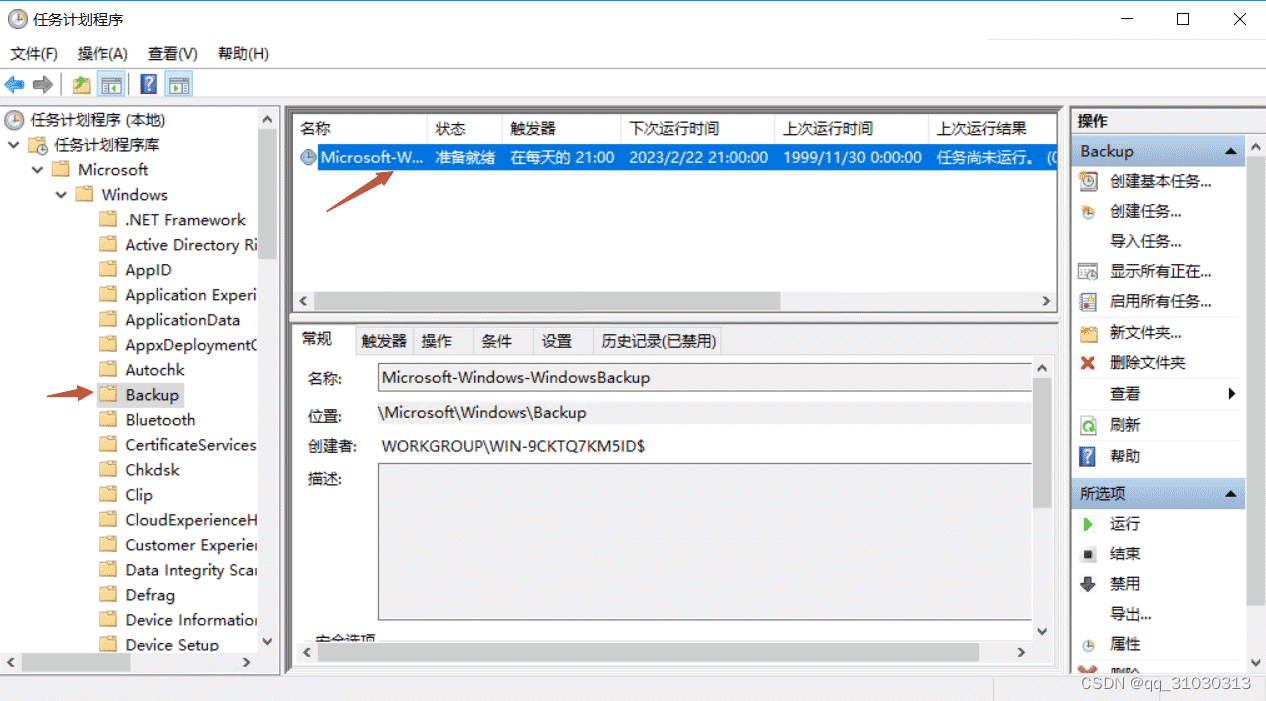Image resolution: width=1266 pixels, height=701 pixels.
Task: Click the up one level folder icon
Action: point(81,85)
